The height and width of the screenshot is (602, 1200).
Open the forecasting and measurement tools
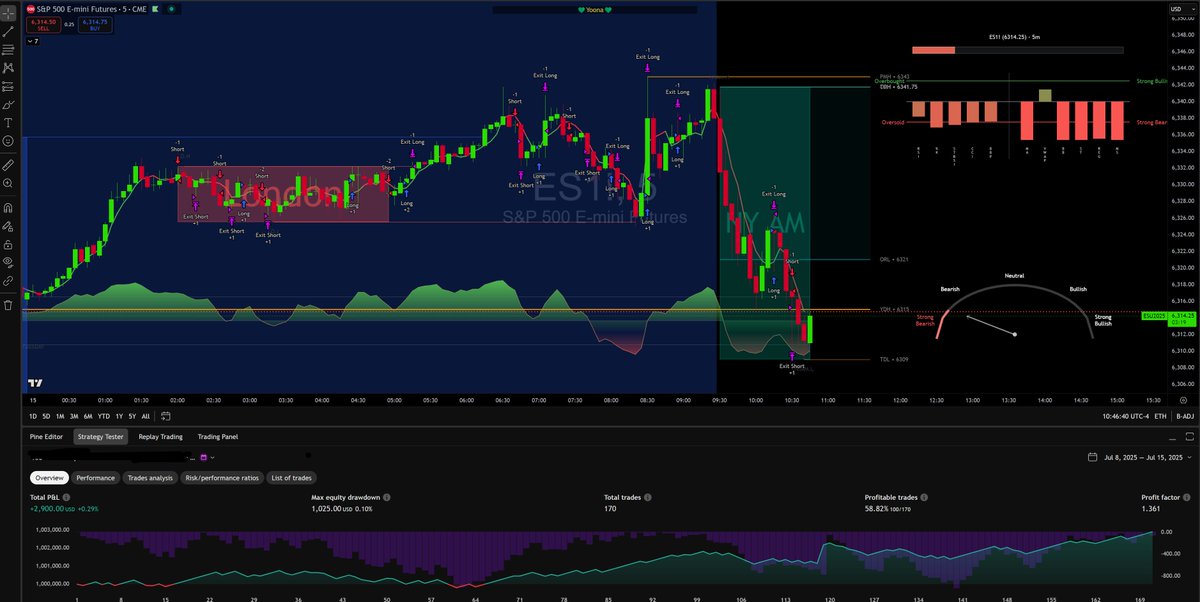(9, 86)
